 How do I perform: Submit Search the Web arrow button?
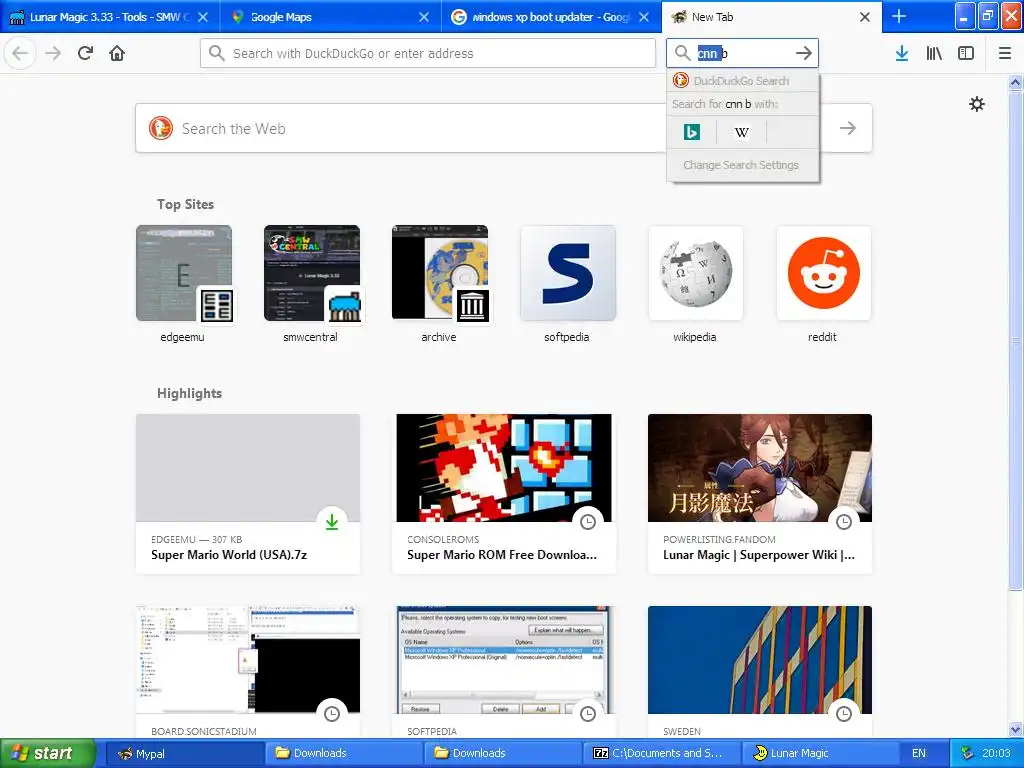tap(848, 128)
